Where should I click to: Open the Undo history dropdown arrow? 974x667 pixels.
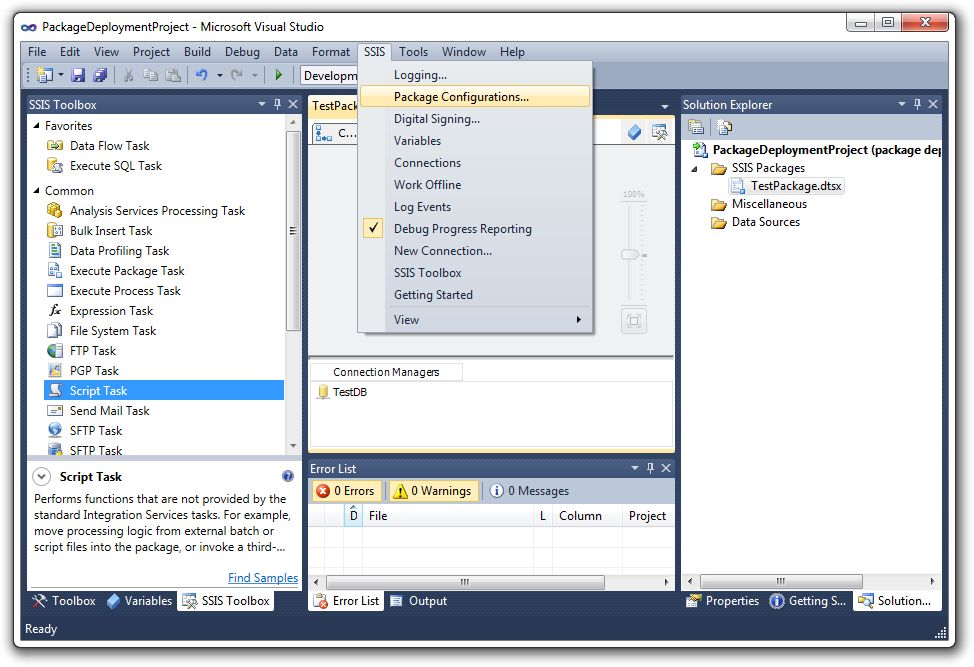[x=219, y=76]
